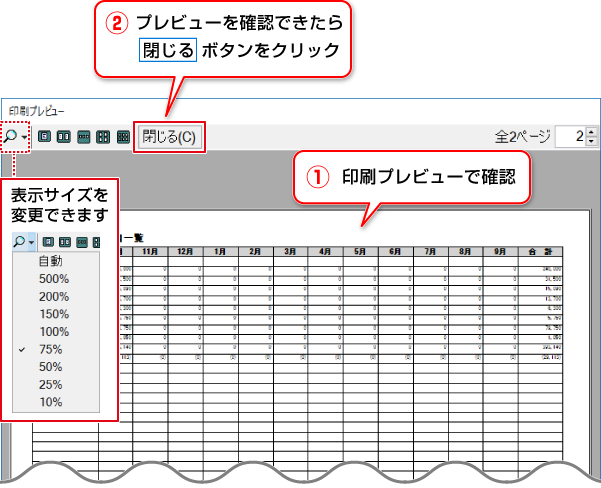Viewport: 601px width, 488px height.
Task: Select the three-page view icon in the main toolbar
Action: click(x=84, y=137)
